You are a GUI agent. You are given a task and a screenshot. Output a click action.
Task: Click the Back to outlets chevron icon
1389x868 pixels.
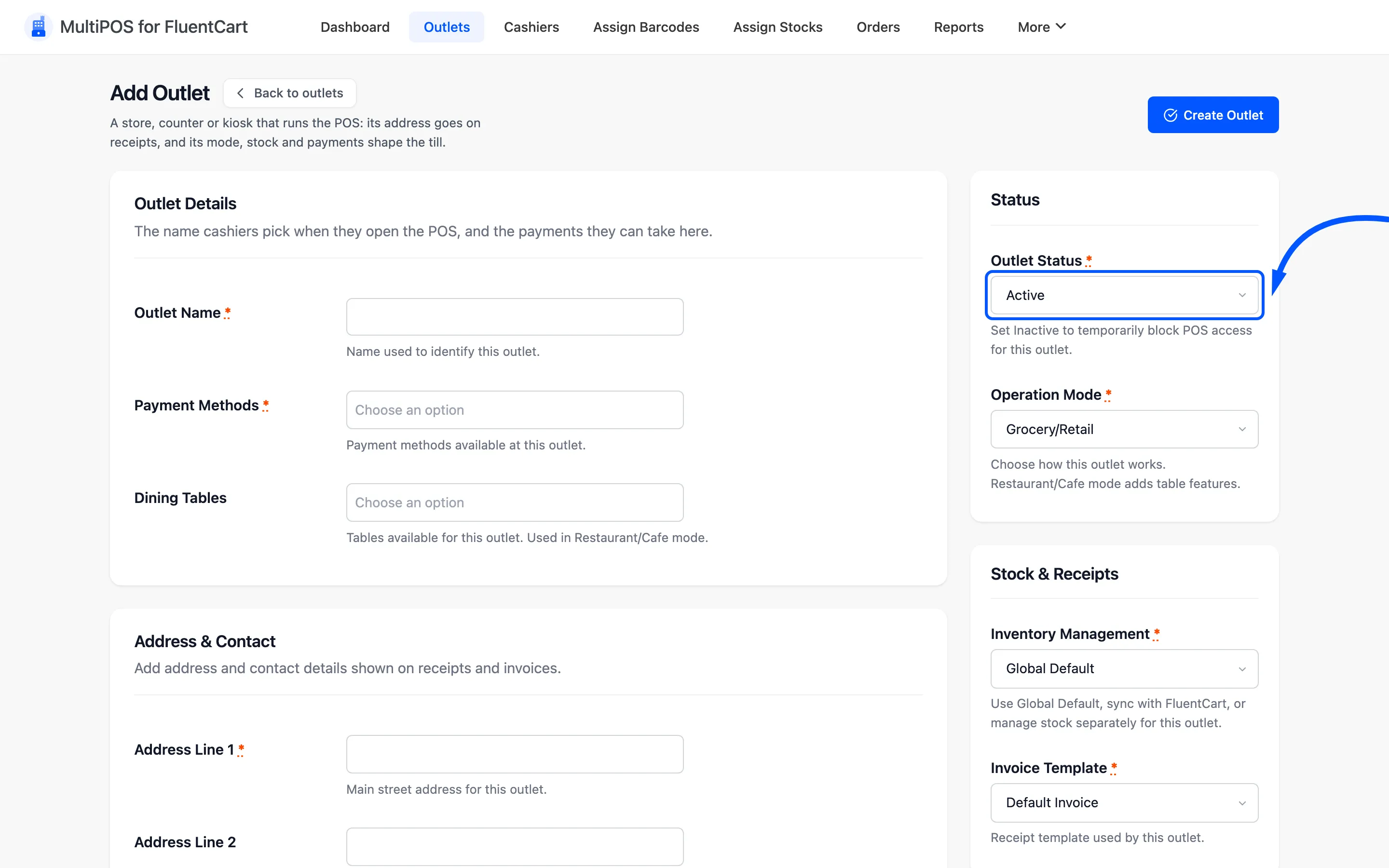pos(241,93)
